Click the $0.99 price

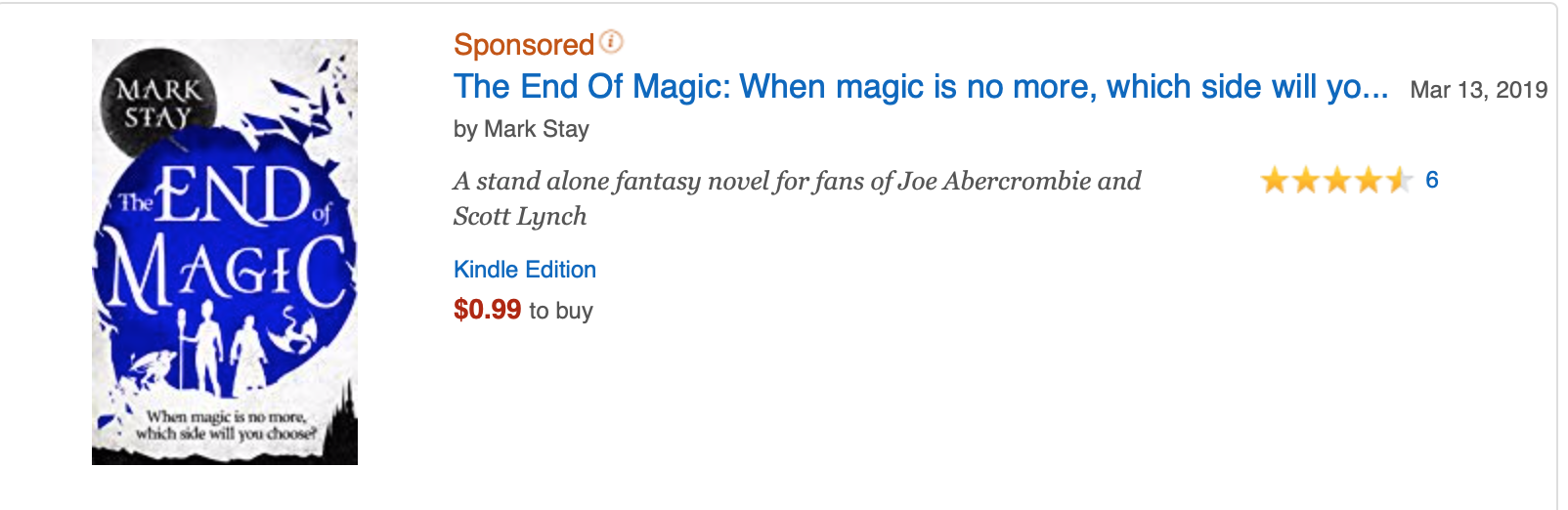click(x=487, y=310)
